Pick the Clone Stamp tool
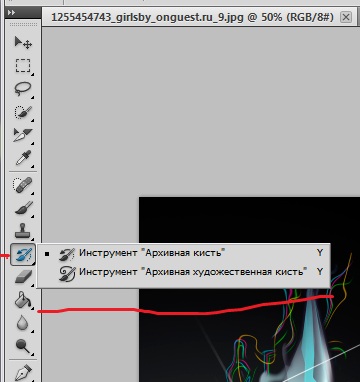Image resolution: width=360 pixels, height=382 pixels. (x=23, y=231)
